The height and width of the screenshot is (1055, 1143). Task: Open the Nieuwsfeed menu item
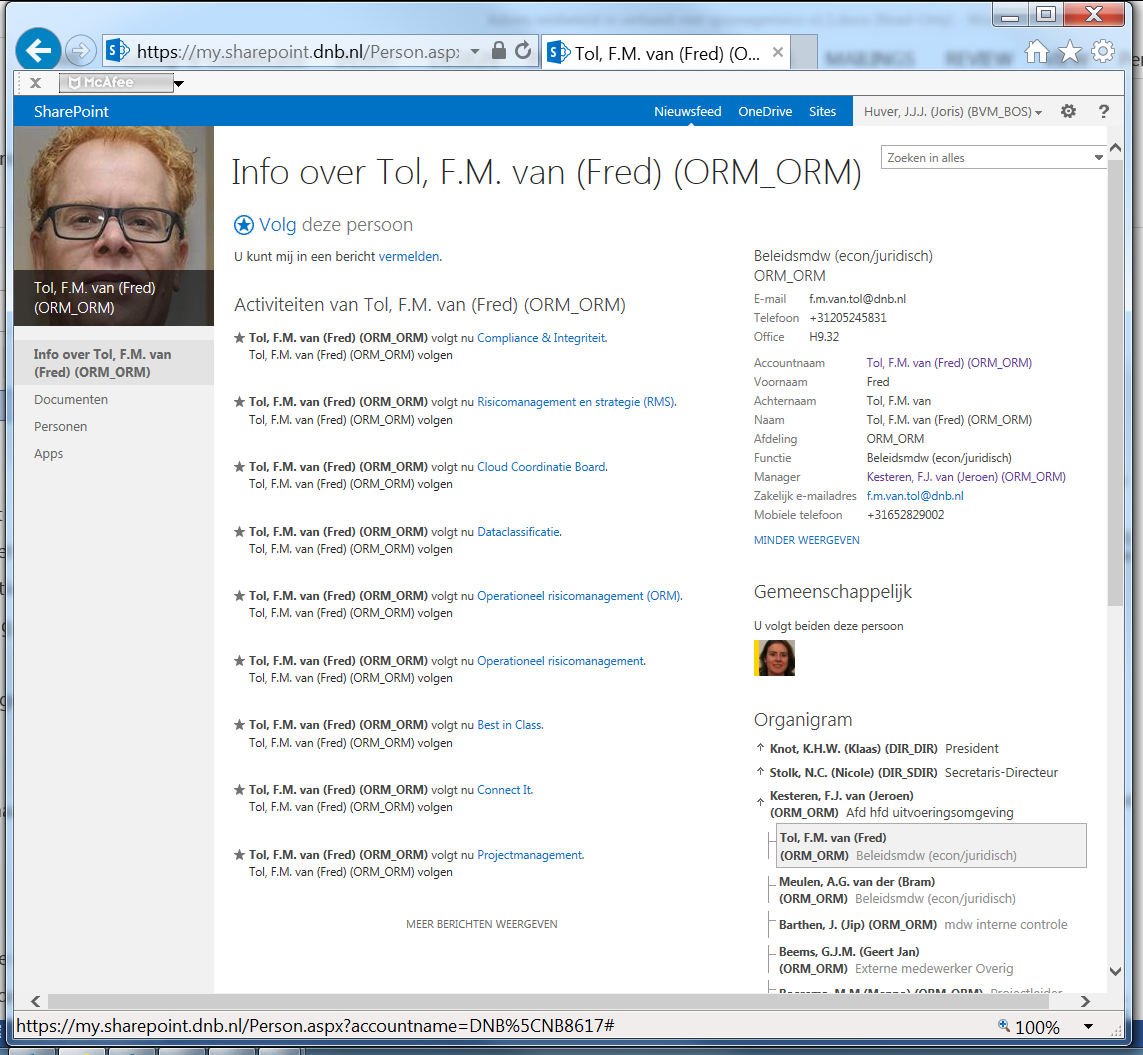687,112
